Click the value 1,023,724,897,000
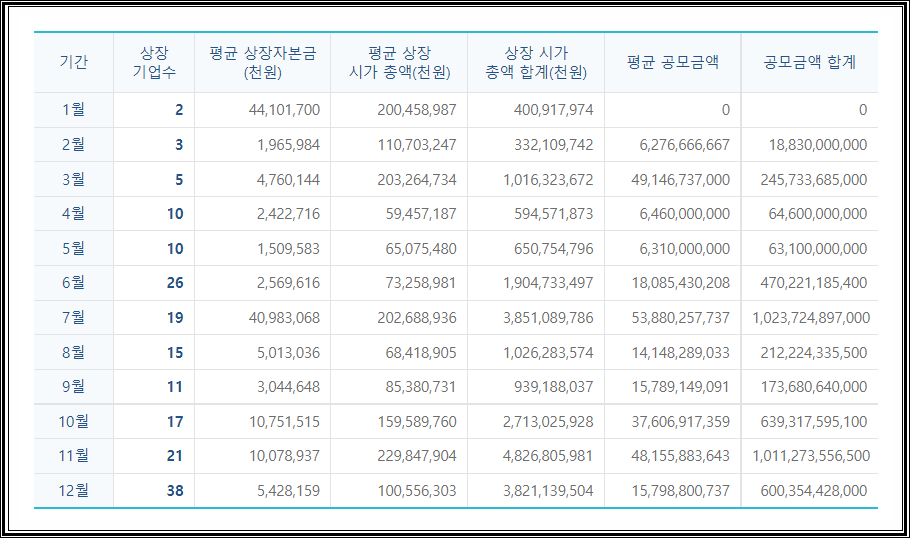The width and height of the screenshot is (910, 538). pos(811,317)
